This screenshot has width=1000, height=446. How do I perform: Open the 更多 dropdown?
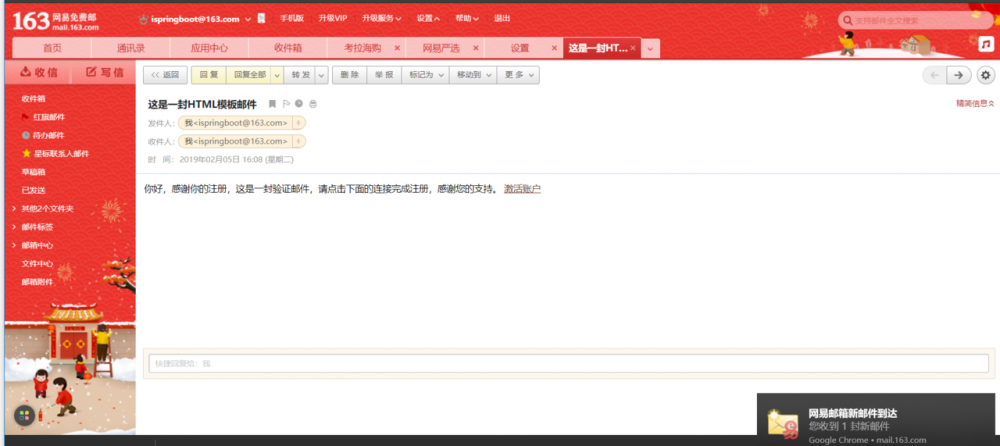pos(518,75)
